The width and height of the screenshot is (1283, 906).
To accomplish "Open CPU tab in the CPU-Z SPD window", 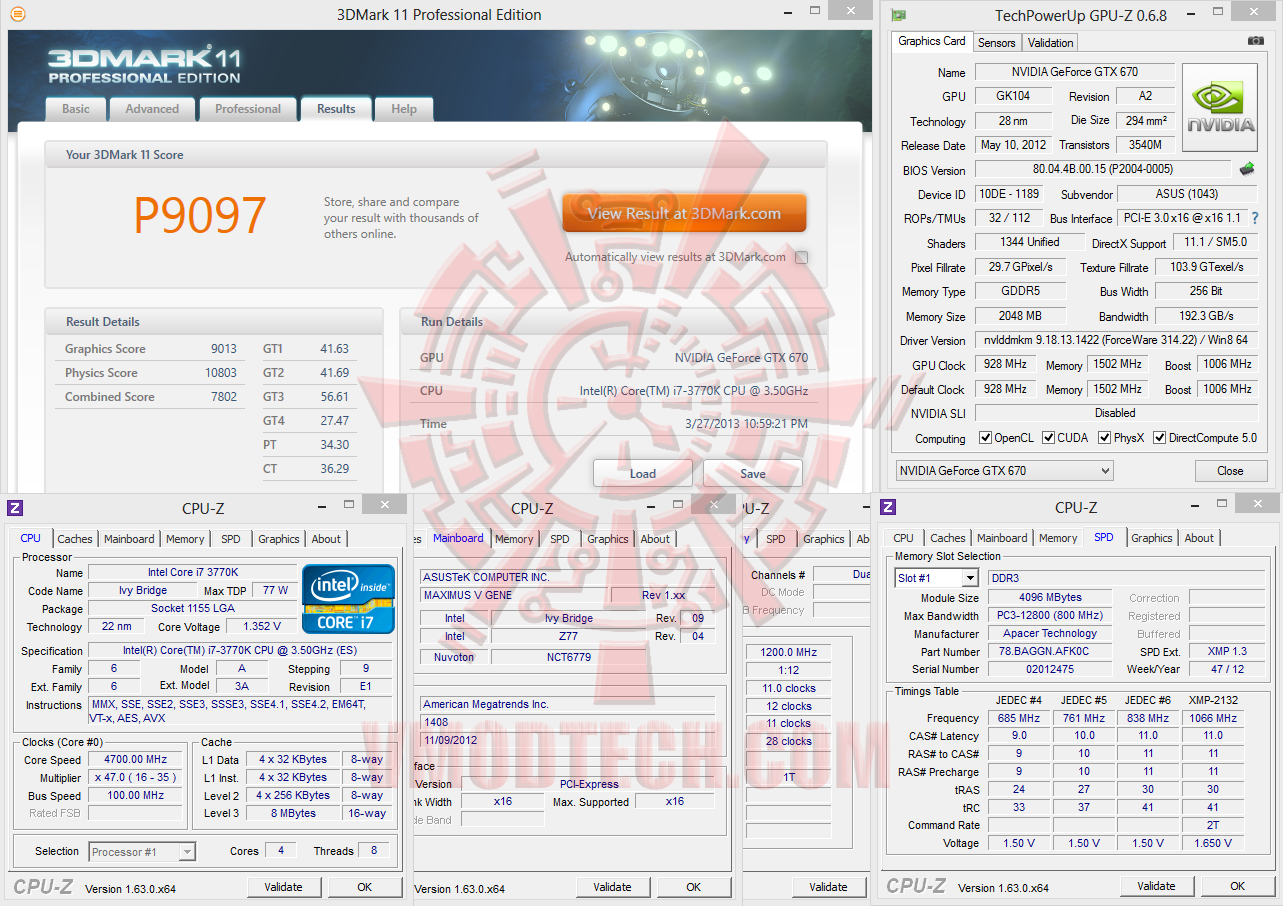I will click(904, 538).
